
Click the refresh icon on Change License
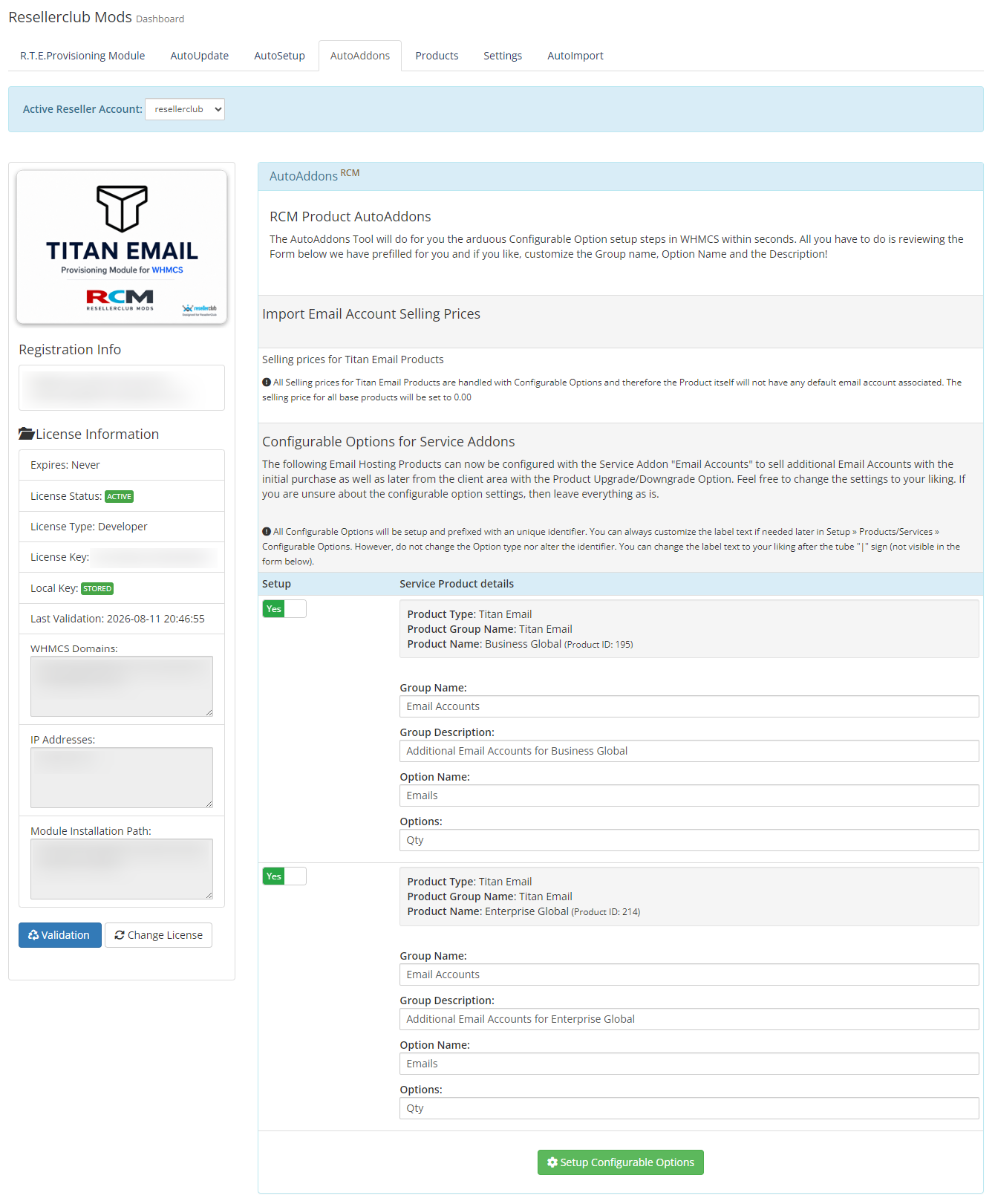click(120, 935)
